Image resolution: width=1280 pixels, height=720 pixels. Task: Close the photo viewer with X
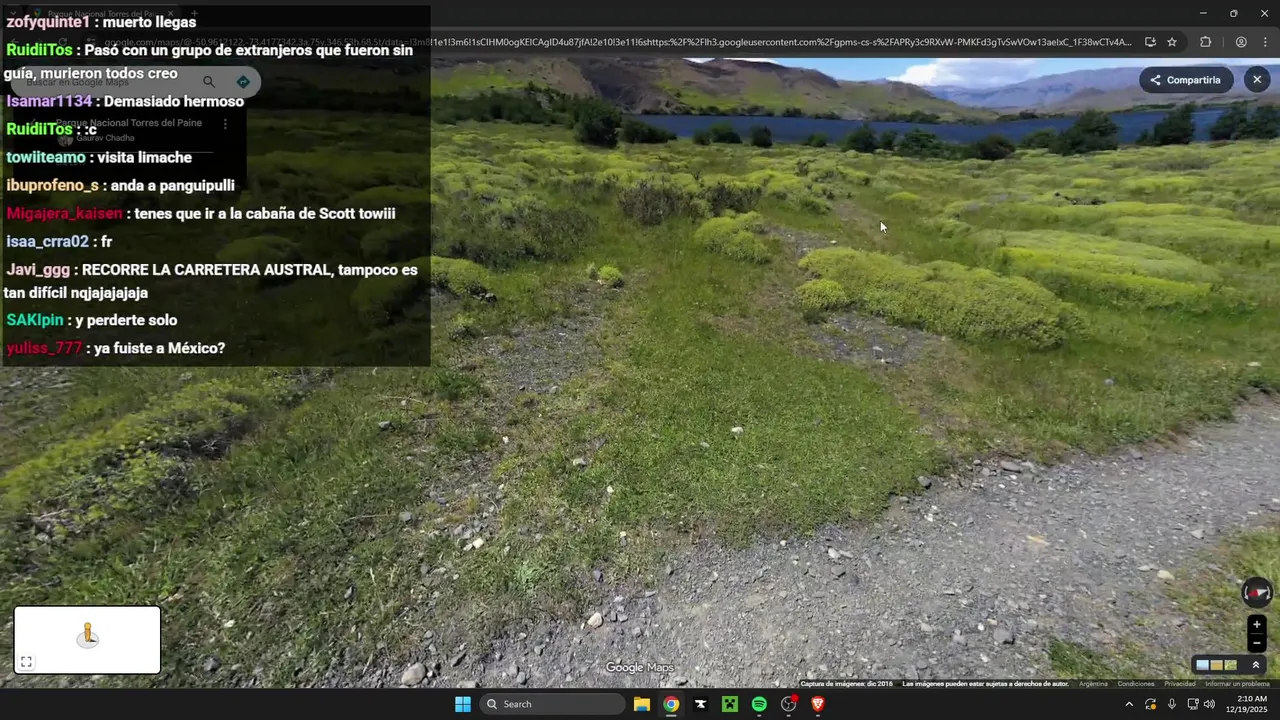click(x=1257, y=80)
